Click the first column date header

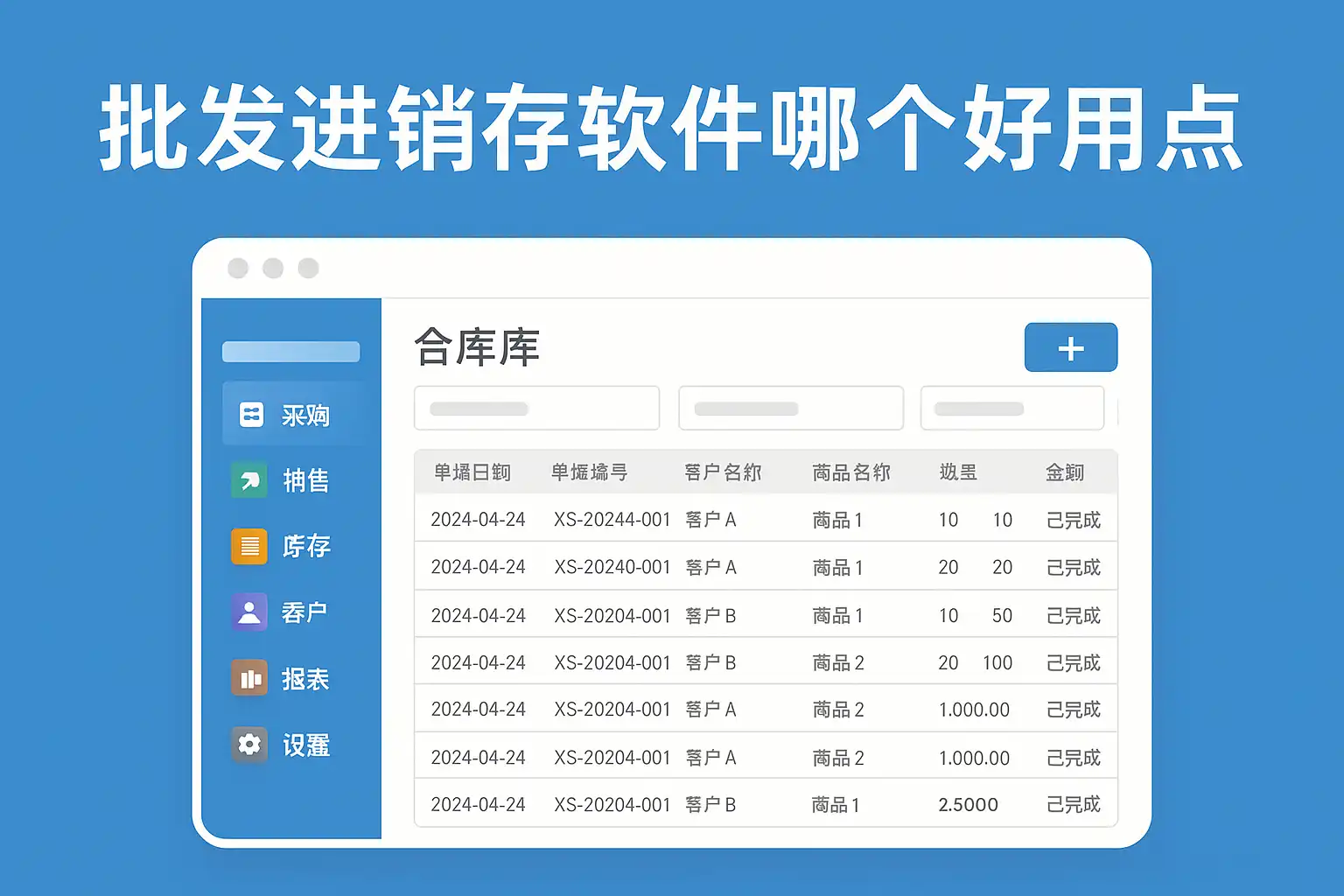472,472
